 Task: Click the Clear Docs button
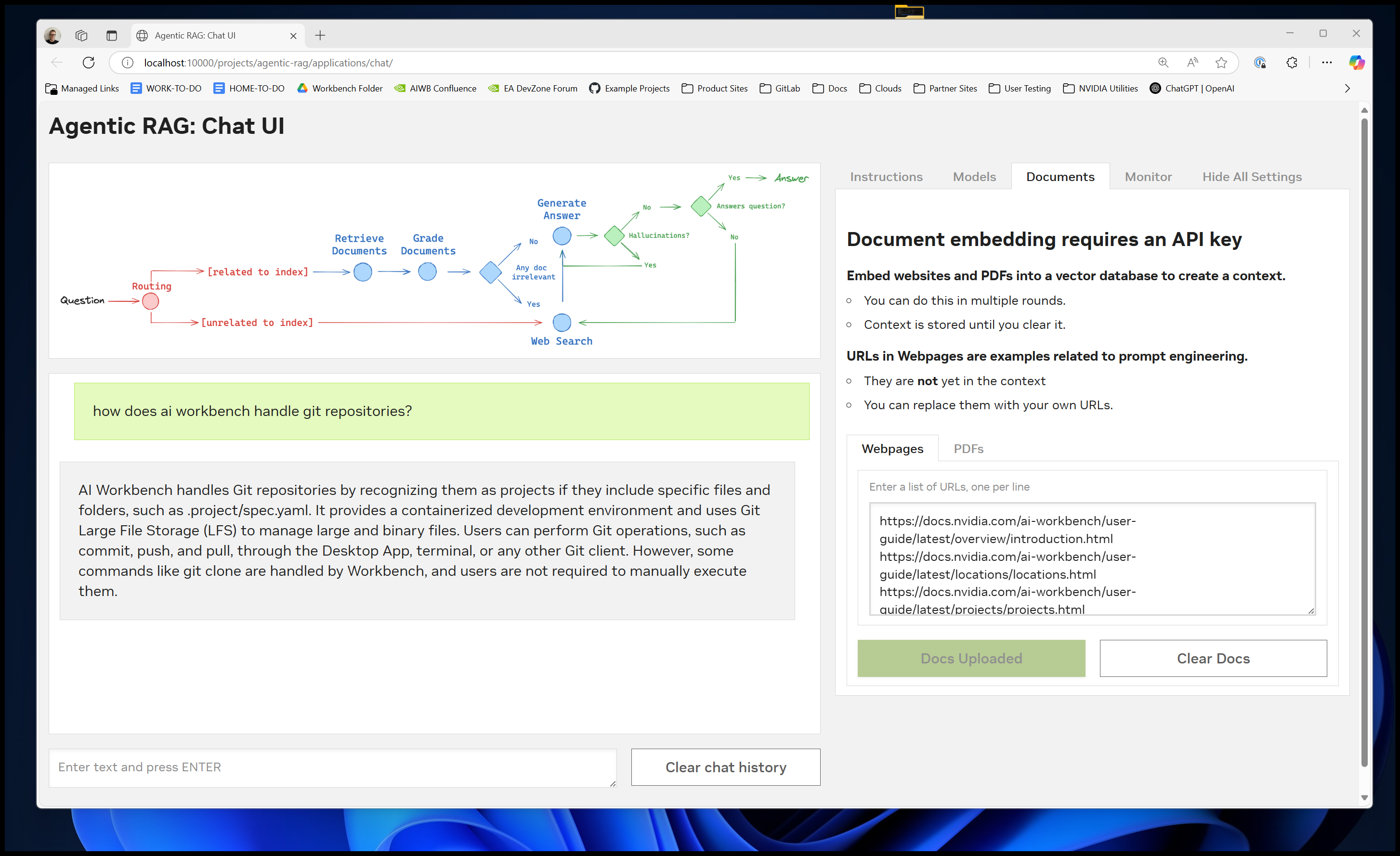[x=1213, y=658]
